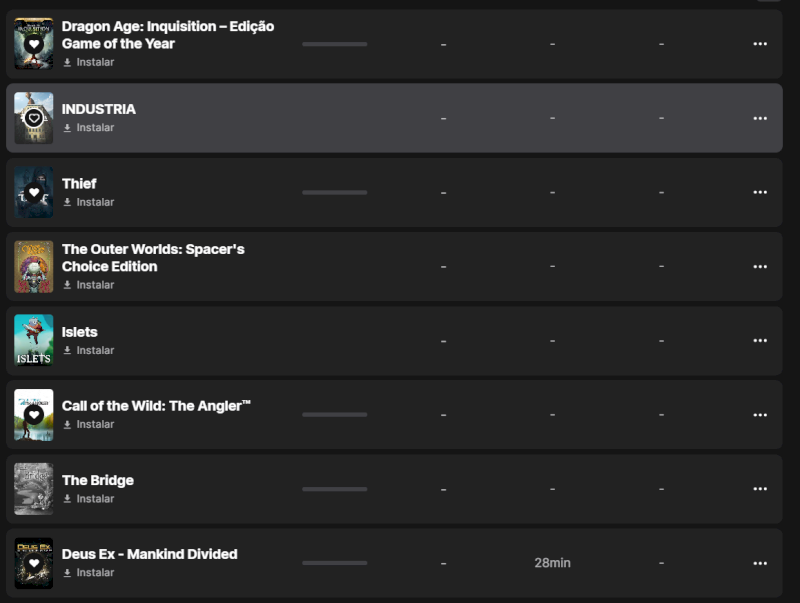Toggle favorite heart on Dragon Age: Inquisition
800x603 pixels.
point(34,44)
